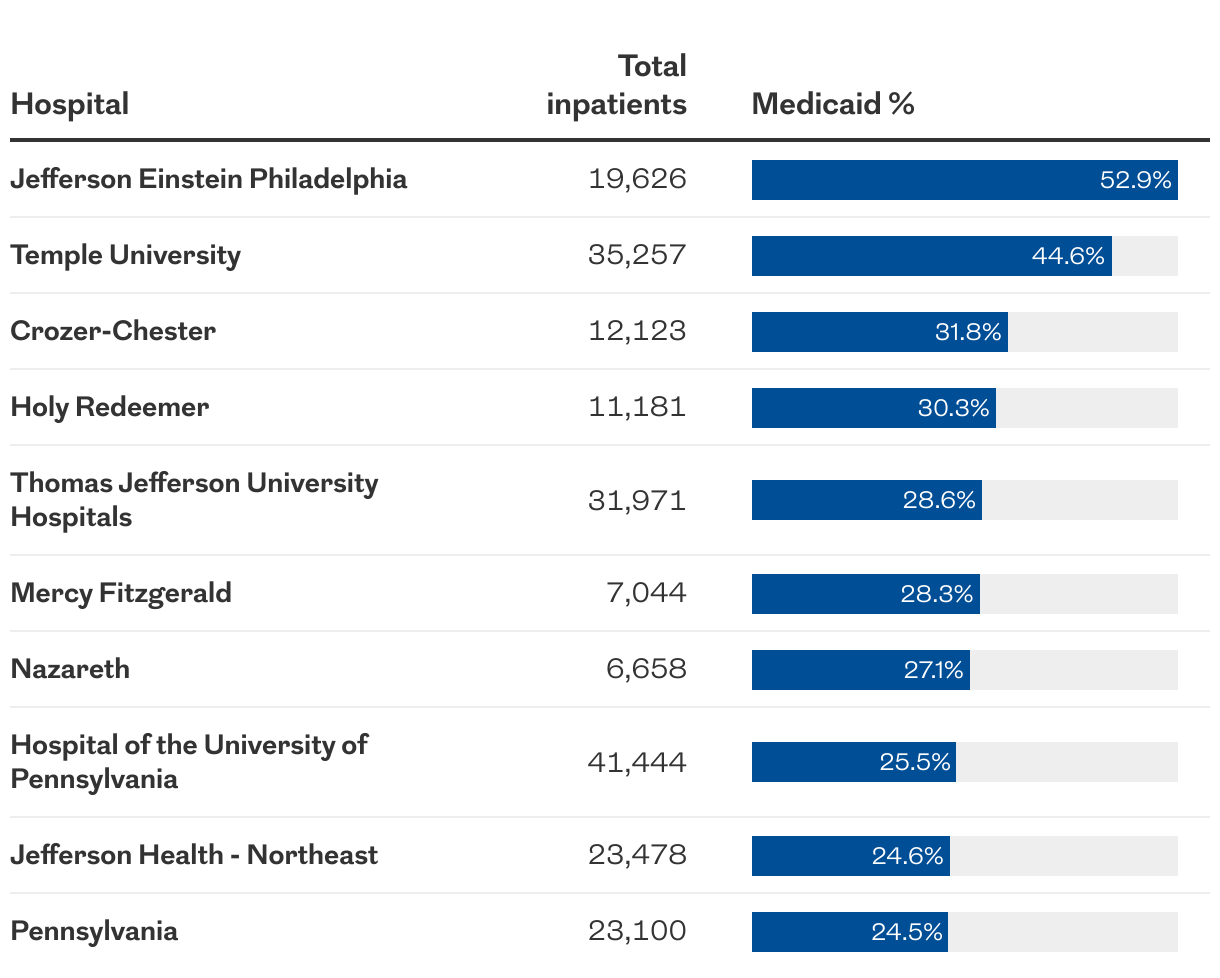Click the Hospital column header
1220x978 pixels.
point(70,104)
